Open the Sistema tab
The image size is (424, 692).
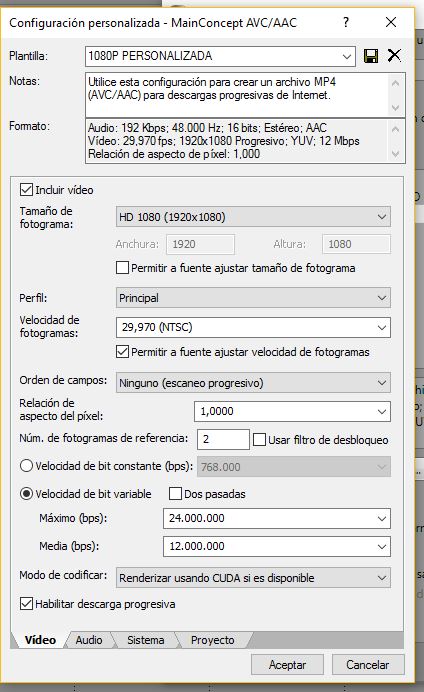click(x=146, y=640)
